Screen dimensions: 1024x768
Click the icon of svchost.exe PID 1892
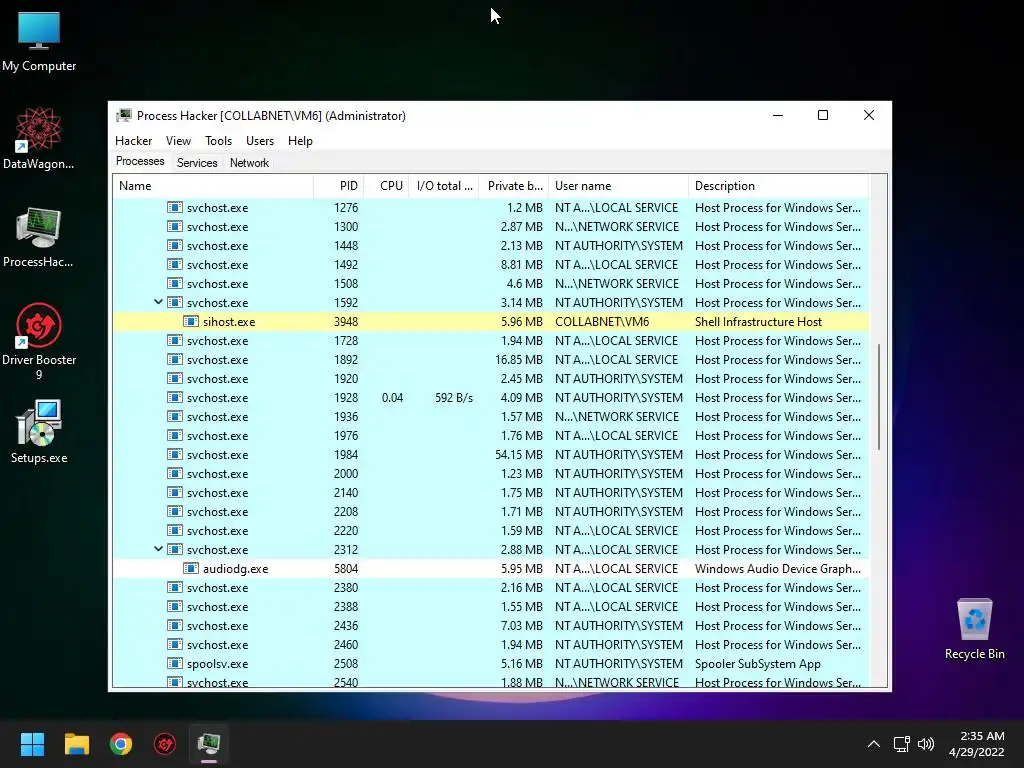click(174, 360)
